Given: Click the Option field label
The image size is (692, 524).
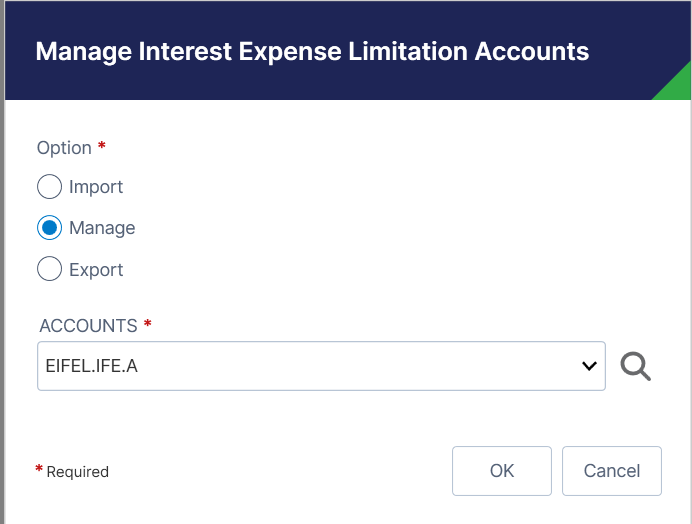Looking at the screenshot, I should [64, 148].
